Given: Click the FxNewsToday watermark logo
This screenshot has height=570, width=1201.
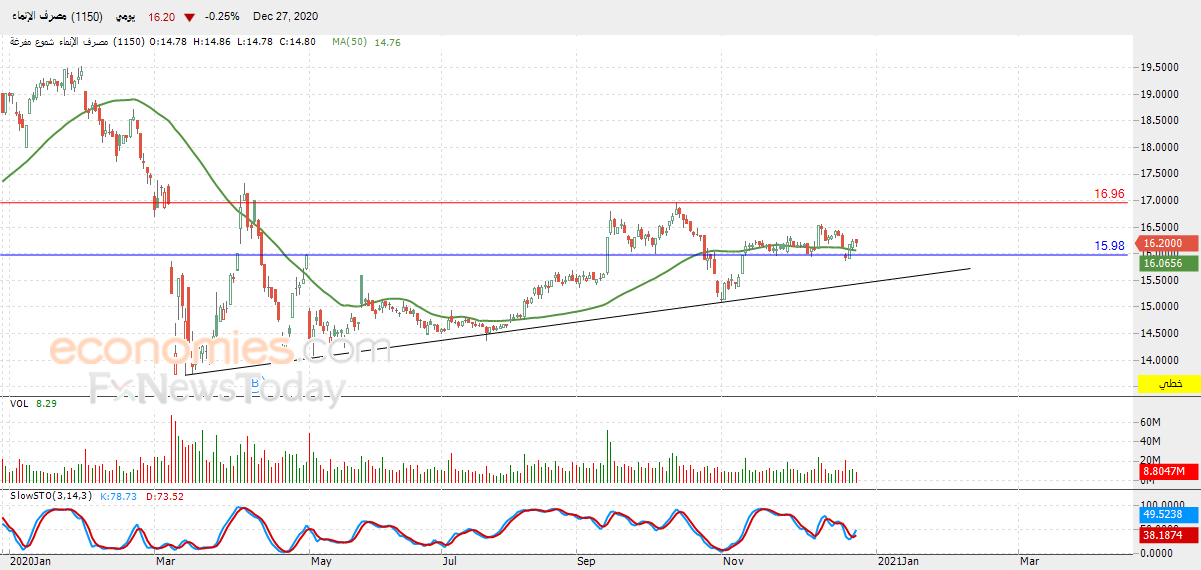Looking at the screenshot, I should 217,387.
